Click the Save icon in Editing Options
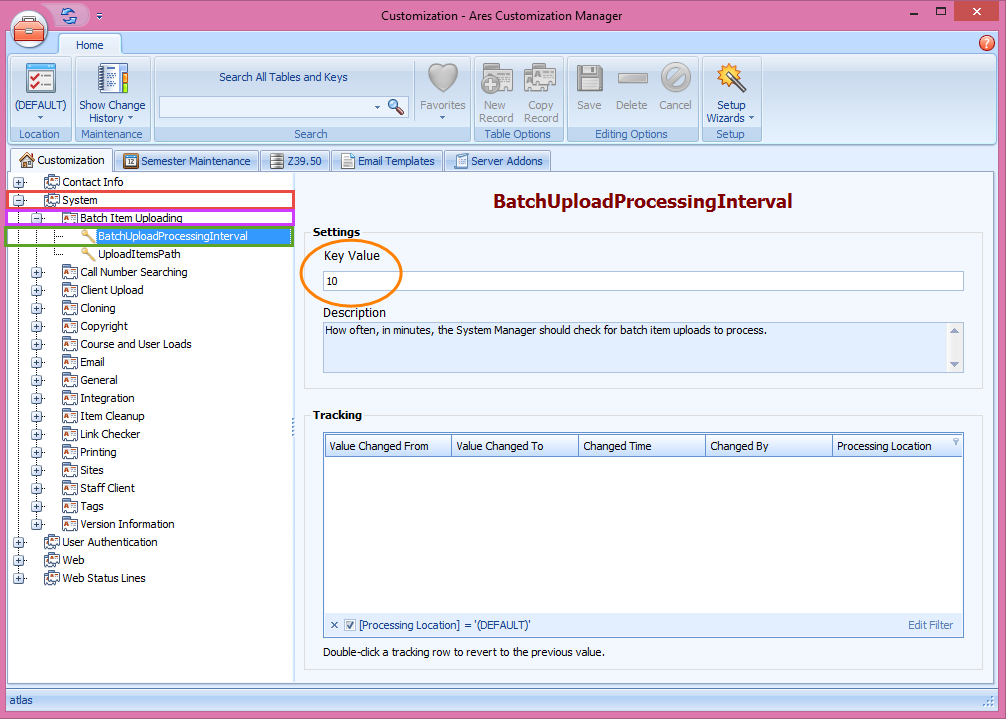This screenshot has width=1006, height=719. (589, 85)
